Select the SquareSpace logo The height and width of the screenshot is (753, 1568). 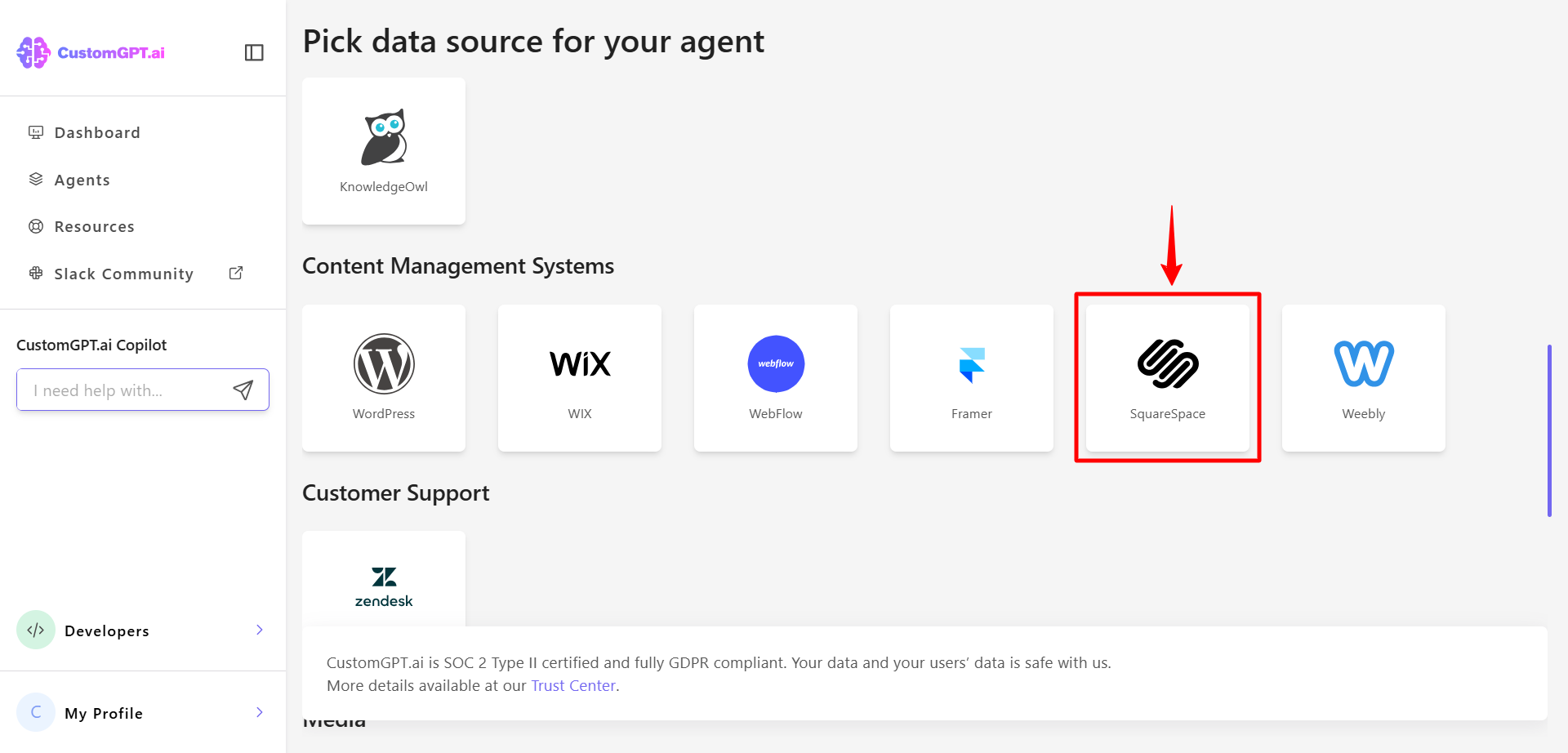coord(1168,363)
